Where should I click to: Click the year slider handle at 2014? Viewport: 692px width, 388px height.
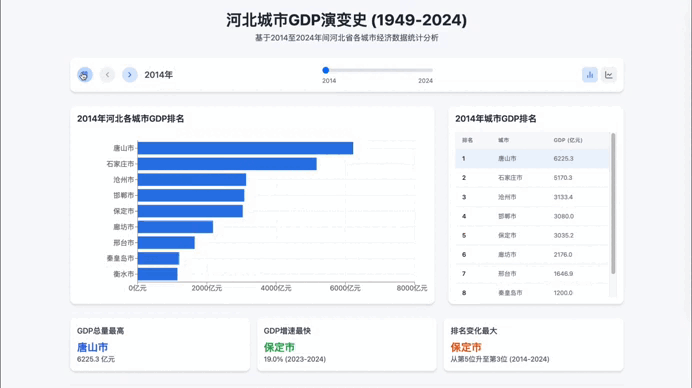click(326, 70)
